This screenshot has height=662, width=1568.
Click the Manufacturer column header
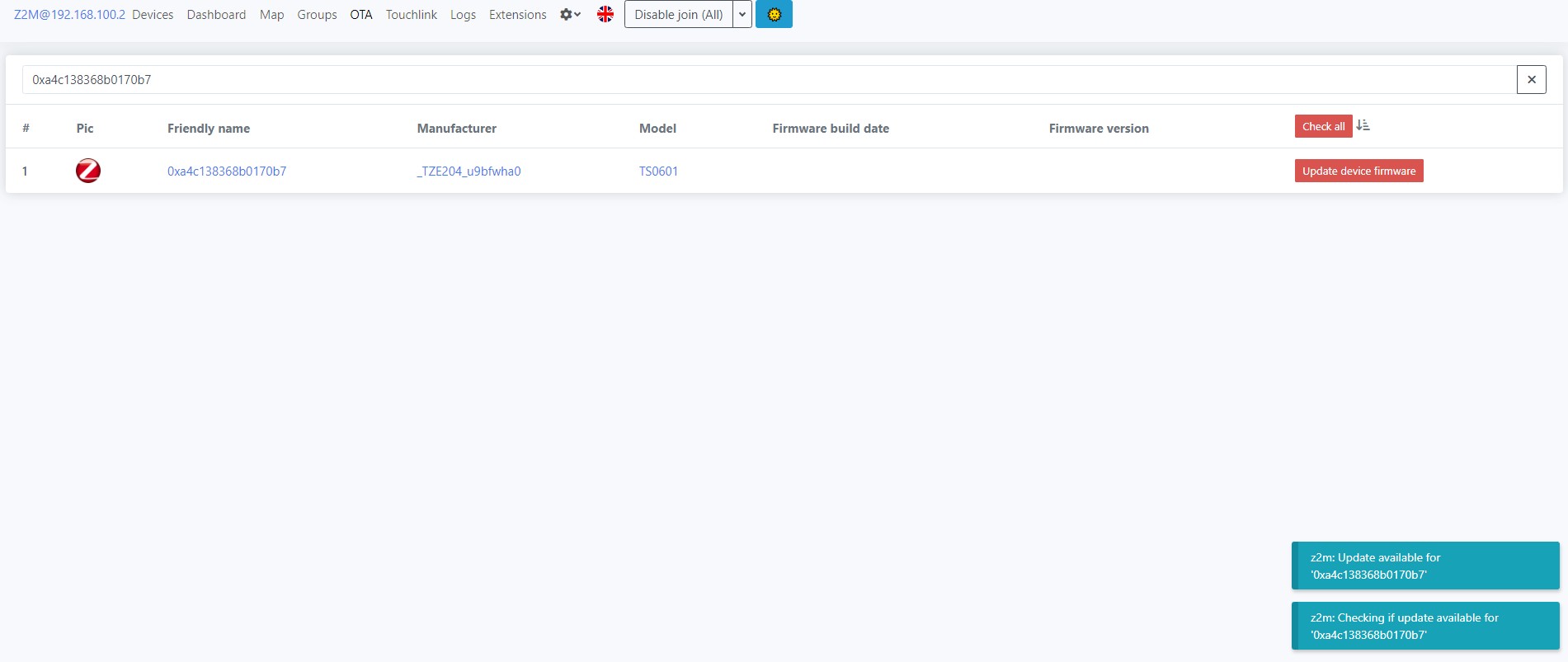(x=456, y=129)
